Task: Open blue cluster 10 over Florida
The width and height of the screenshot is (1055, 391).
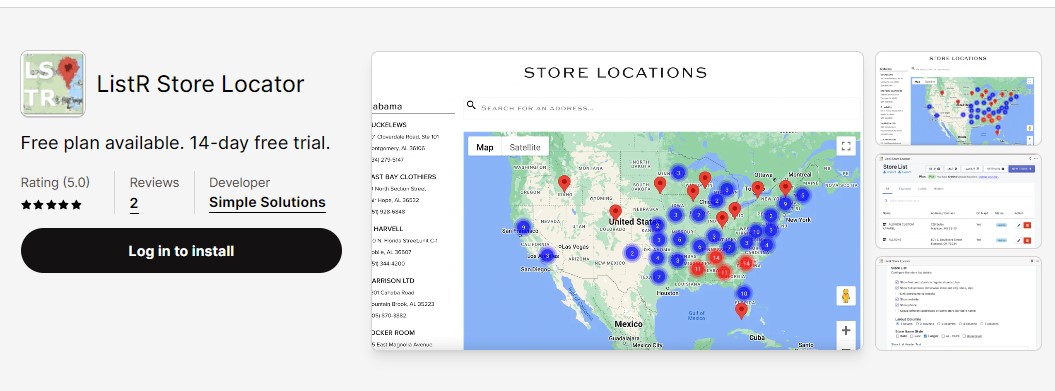Action: coord(743,293)
